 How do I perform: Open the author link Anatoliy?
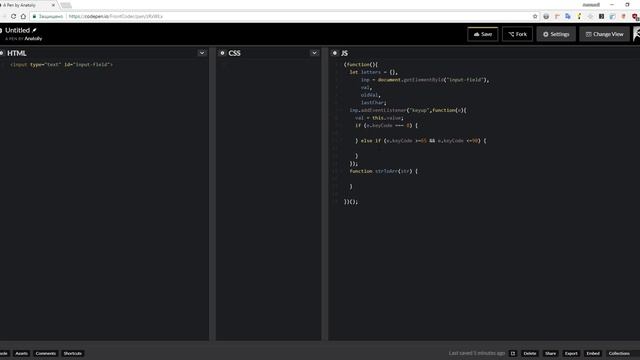pos(33,39)
